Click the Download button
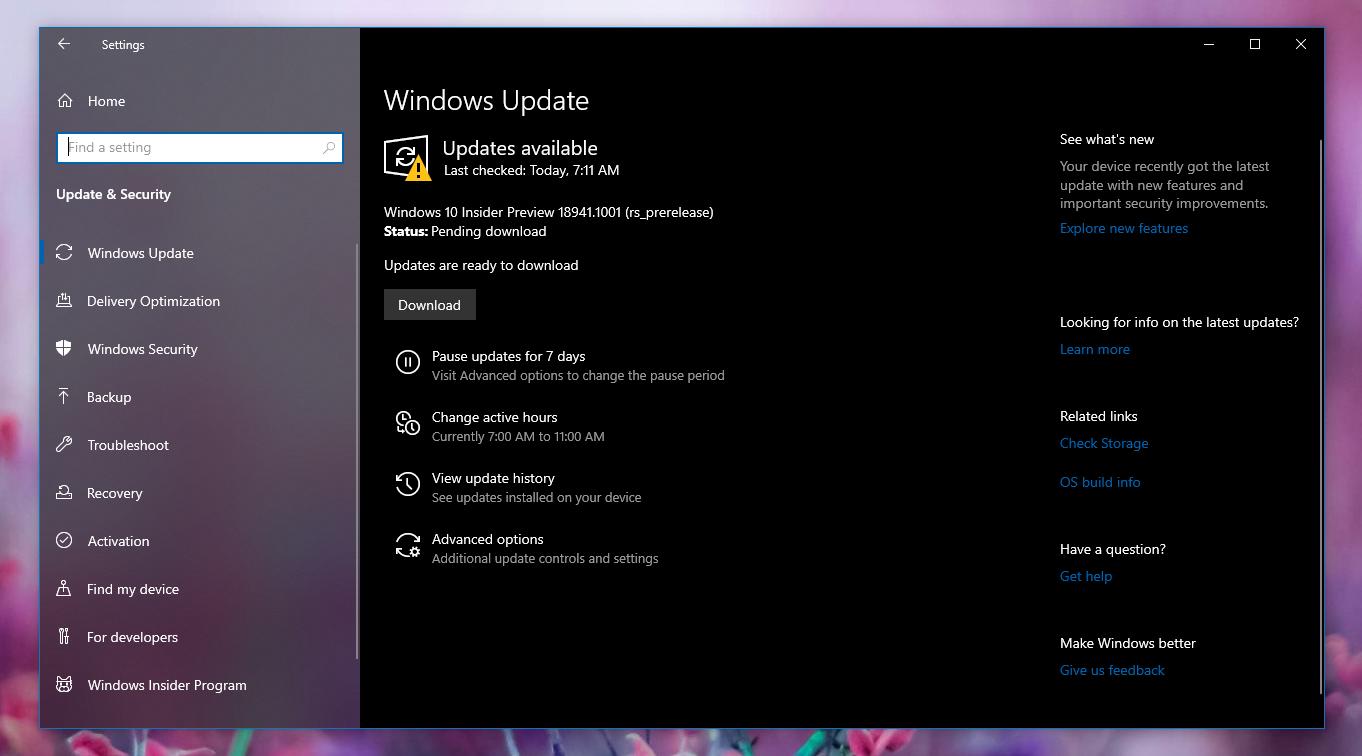This screenshot has height=756, width=1362. (x=429, y=305)
